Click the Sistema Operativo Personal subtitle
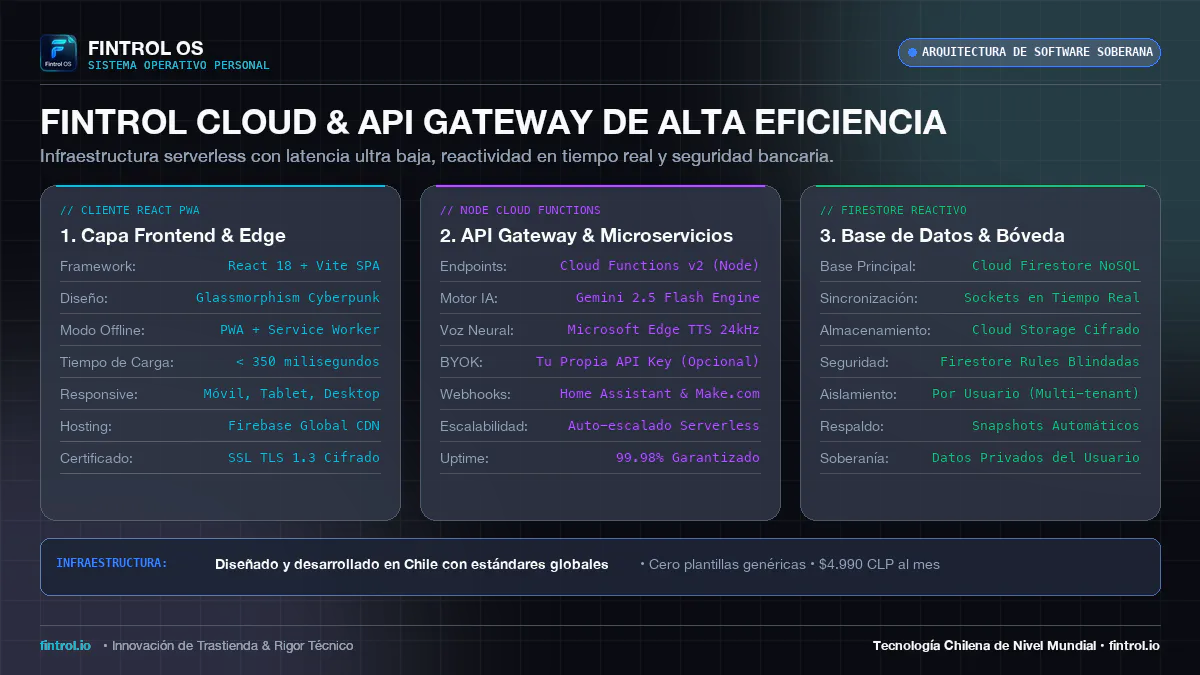The width and height of the screenshot is (1200, 675). (x=179, y=66)
